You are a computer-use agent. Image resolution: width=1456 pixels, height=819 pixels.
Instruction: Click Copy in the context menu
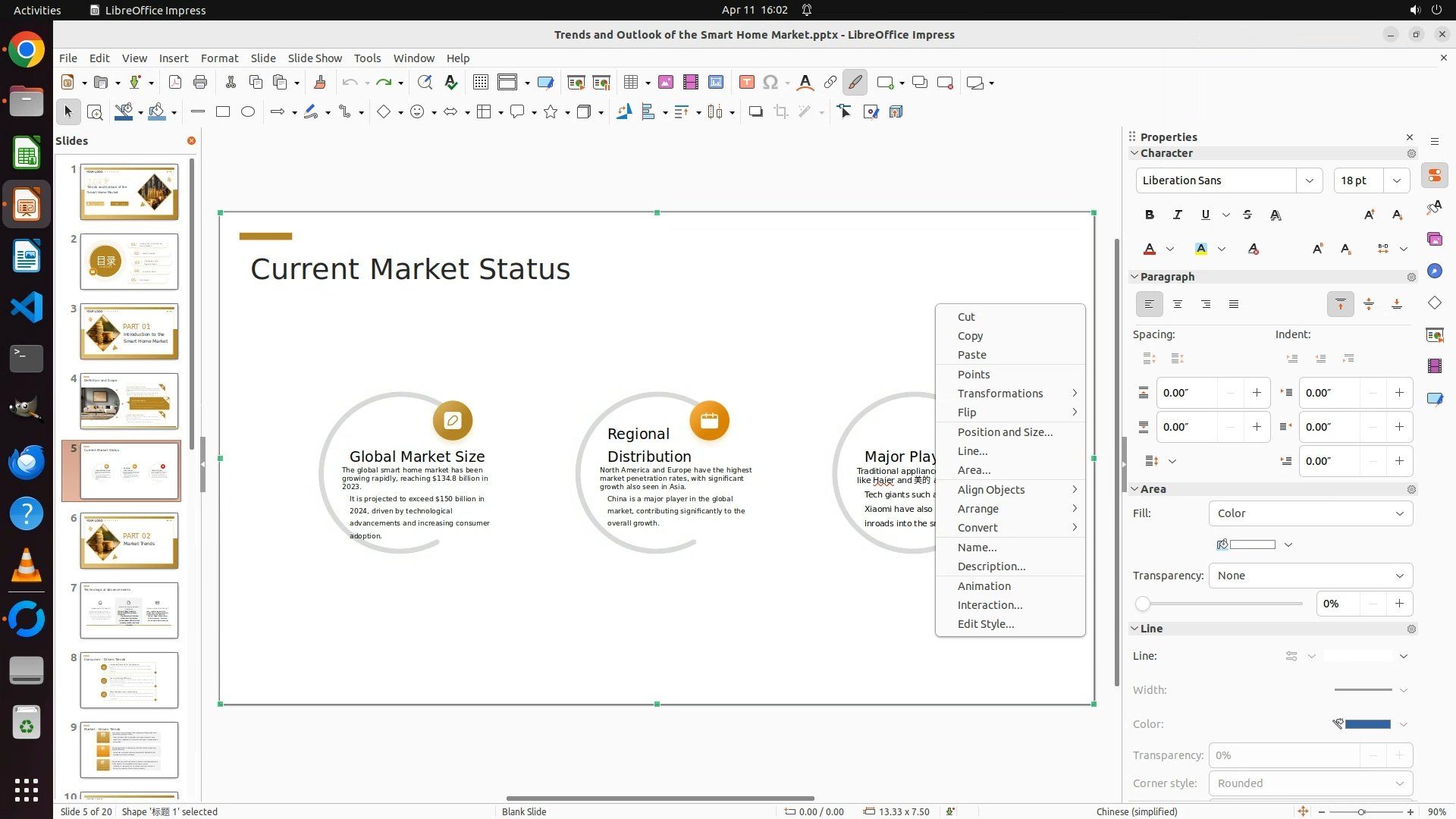(x=970, y=336)
